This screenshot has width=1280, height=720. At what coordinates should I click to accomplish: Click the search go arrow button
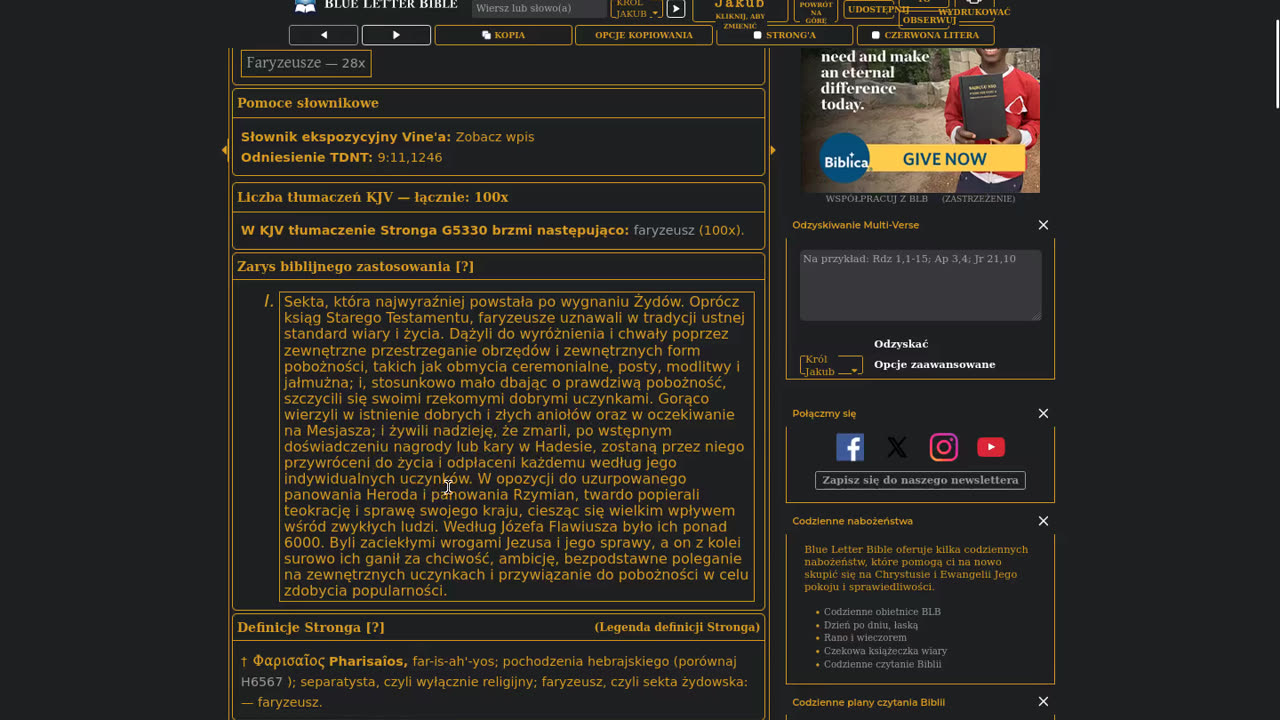point(676,9)
